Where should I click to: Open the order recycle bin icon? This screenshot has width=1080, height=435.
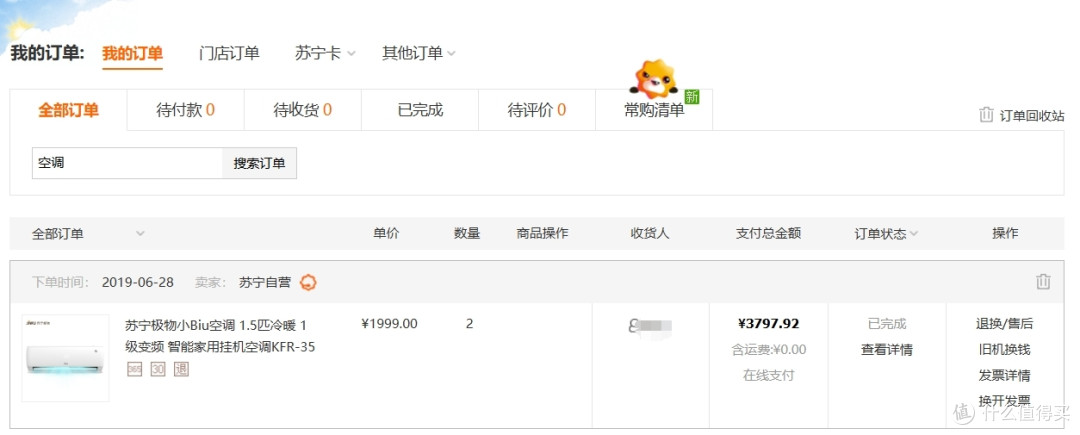pyautogui.click(x=986, y=115)
